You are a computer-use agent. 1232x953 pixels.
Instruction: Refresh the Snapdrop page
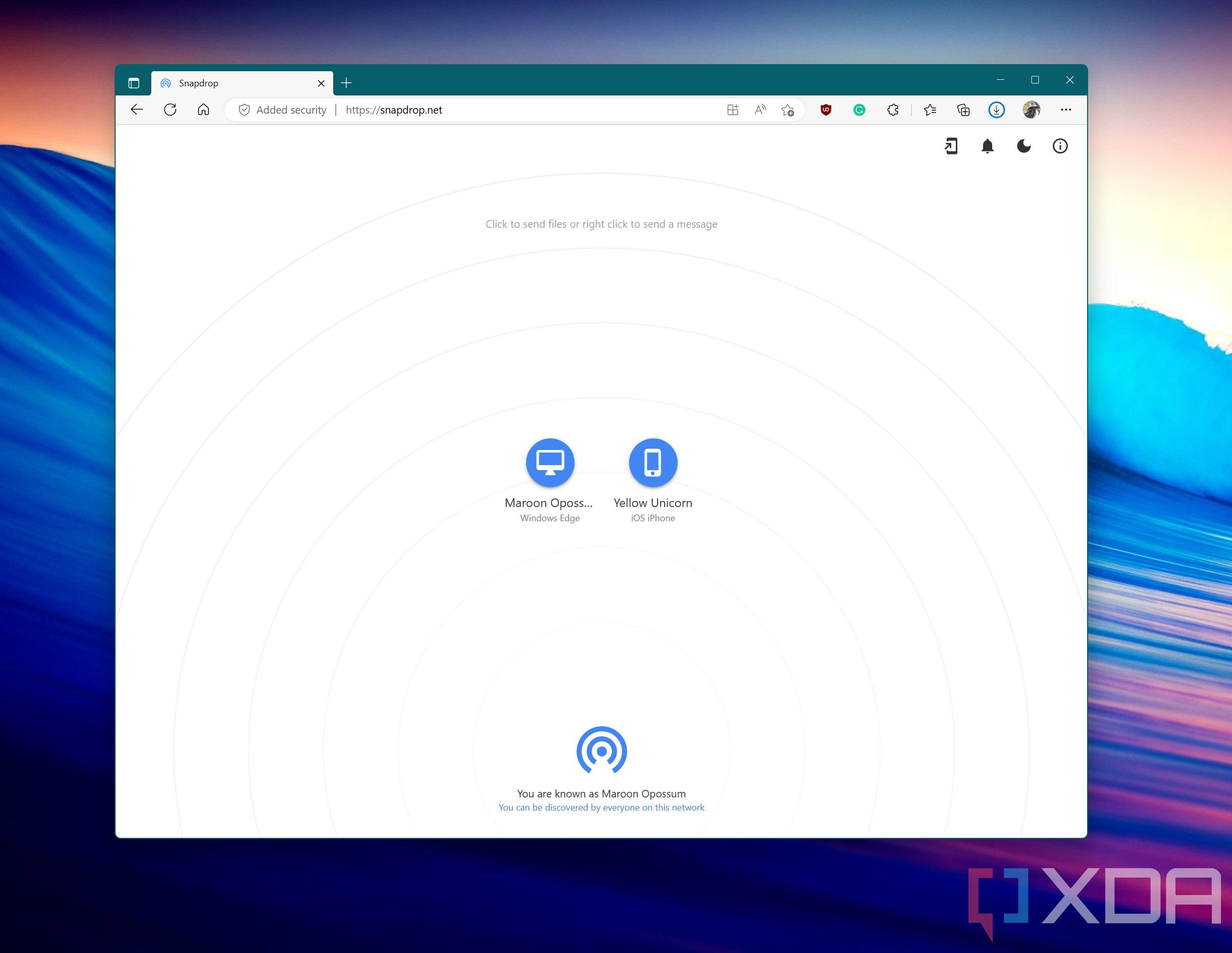[x=170, y=110]
